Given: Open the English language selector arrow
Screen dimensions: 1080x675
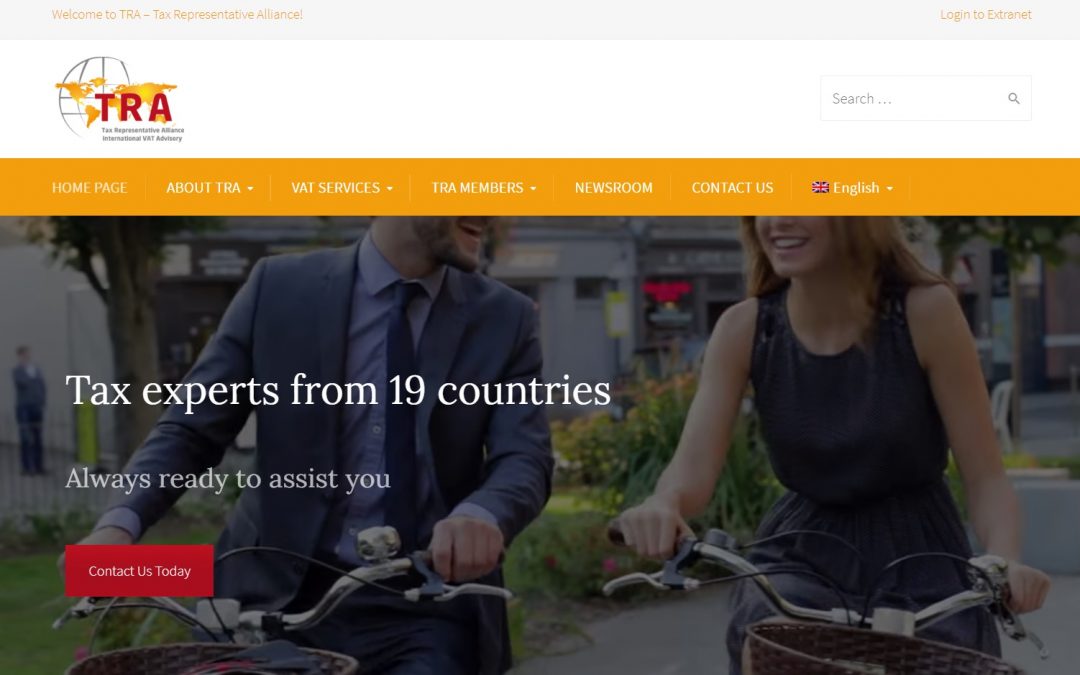Looking at the screenshot, I should (889, 189).
